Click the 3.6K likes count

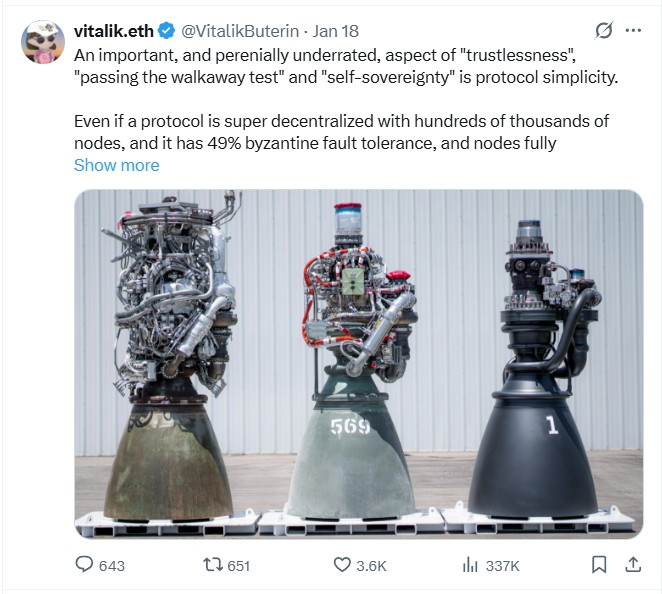[x=371, y=566]
